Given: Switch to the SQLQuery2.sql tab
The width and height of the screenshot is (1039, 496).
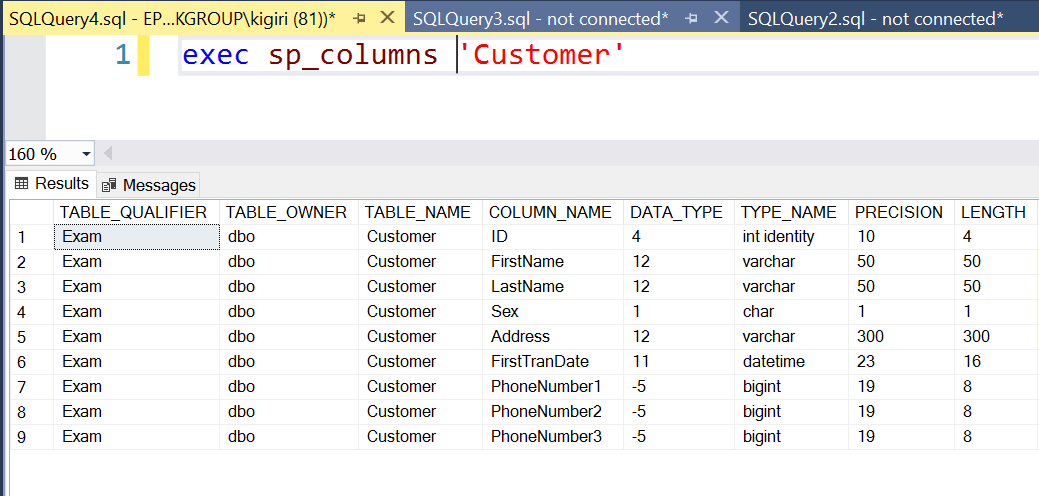Looking at the screenshot, I should (x=875, y=19).
